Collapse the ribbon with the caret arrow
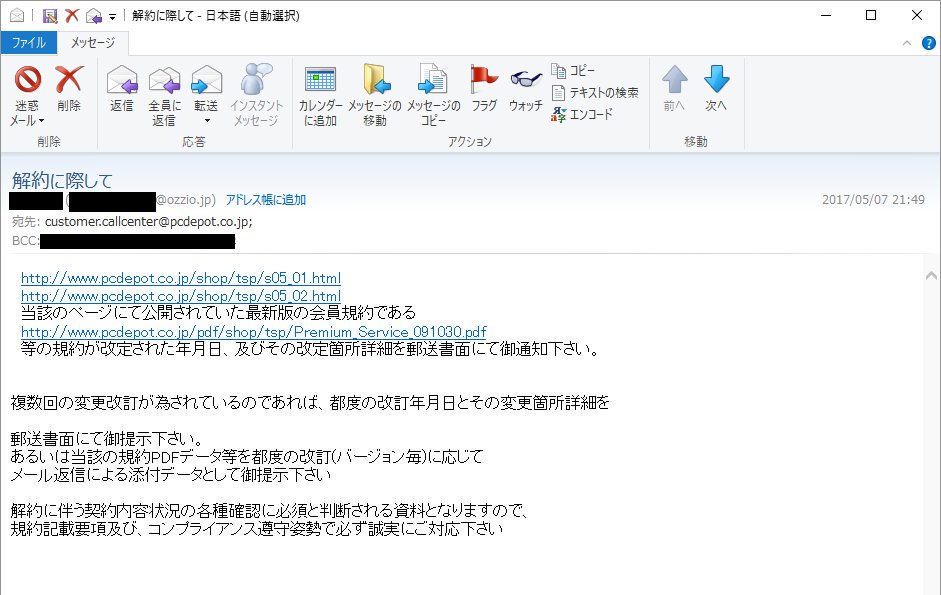This screenshot has width=941, height=595. 907,43
